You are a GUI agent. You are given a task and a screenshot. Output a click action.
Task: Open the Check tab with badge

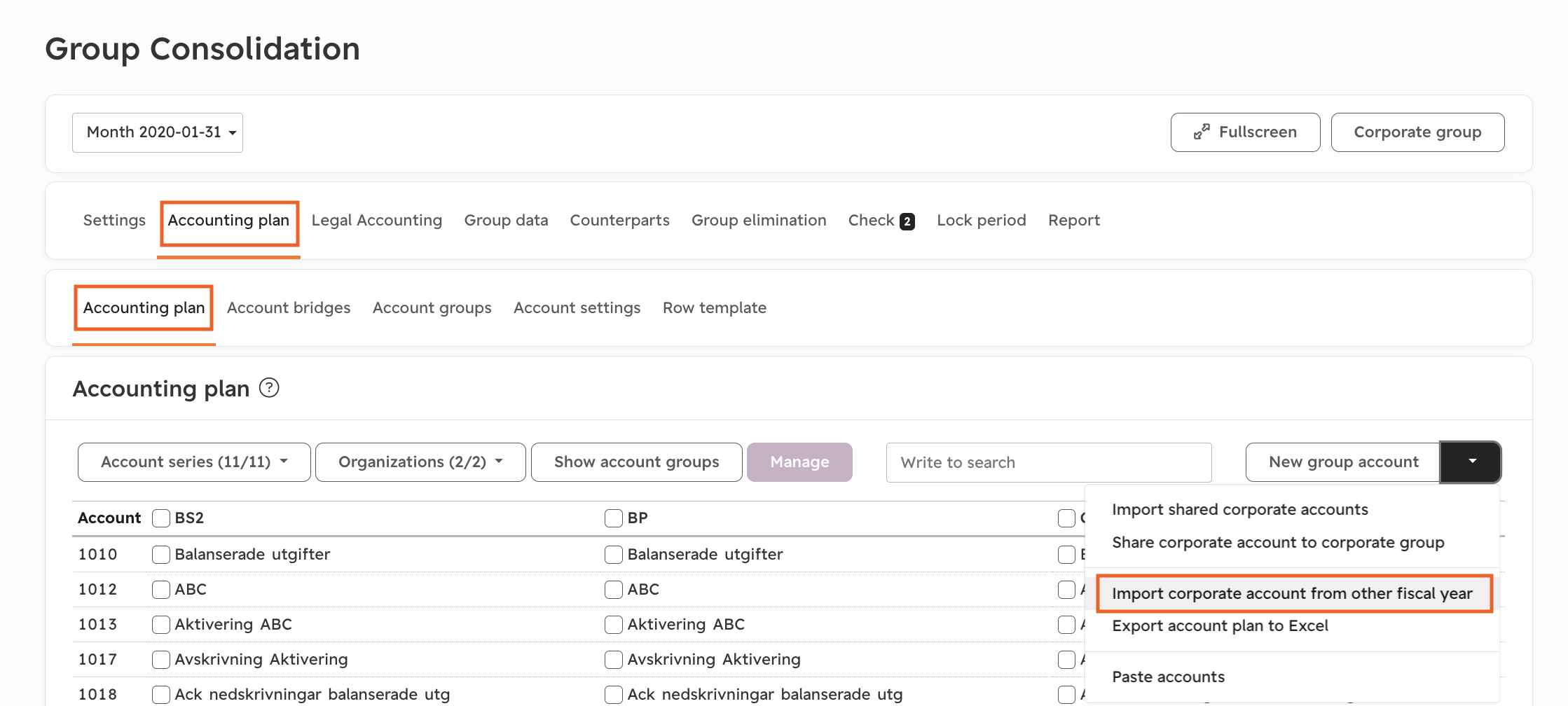(881, 221)
